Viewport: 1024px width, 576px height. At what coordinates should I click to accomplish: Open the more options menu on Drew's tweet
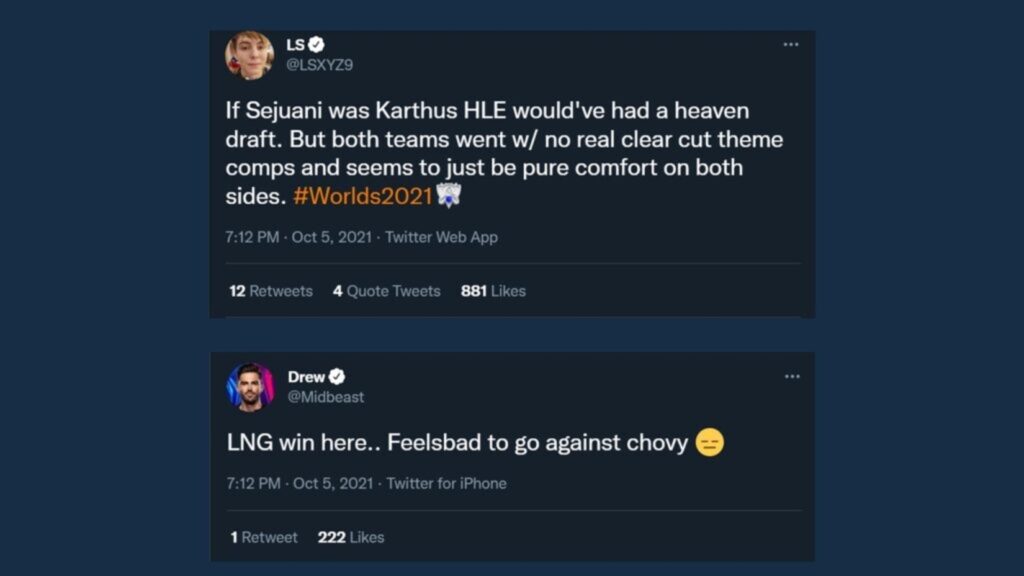click(x=792, y=377)
